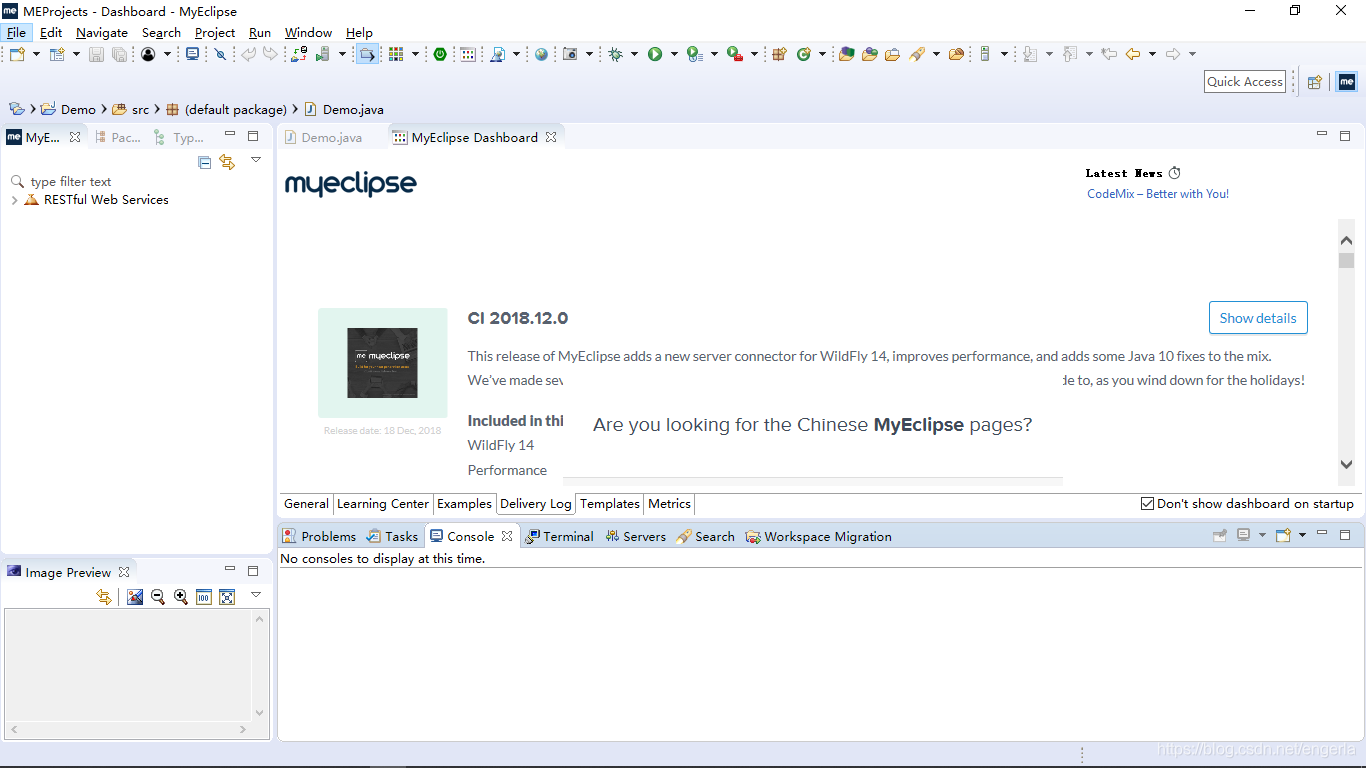
Task: Click the New Java Class icon
Action: point(803,54)
